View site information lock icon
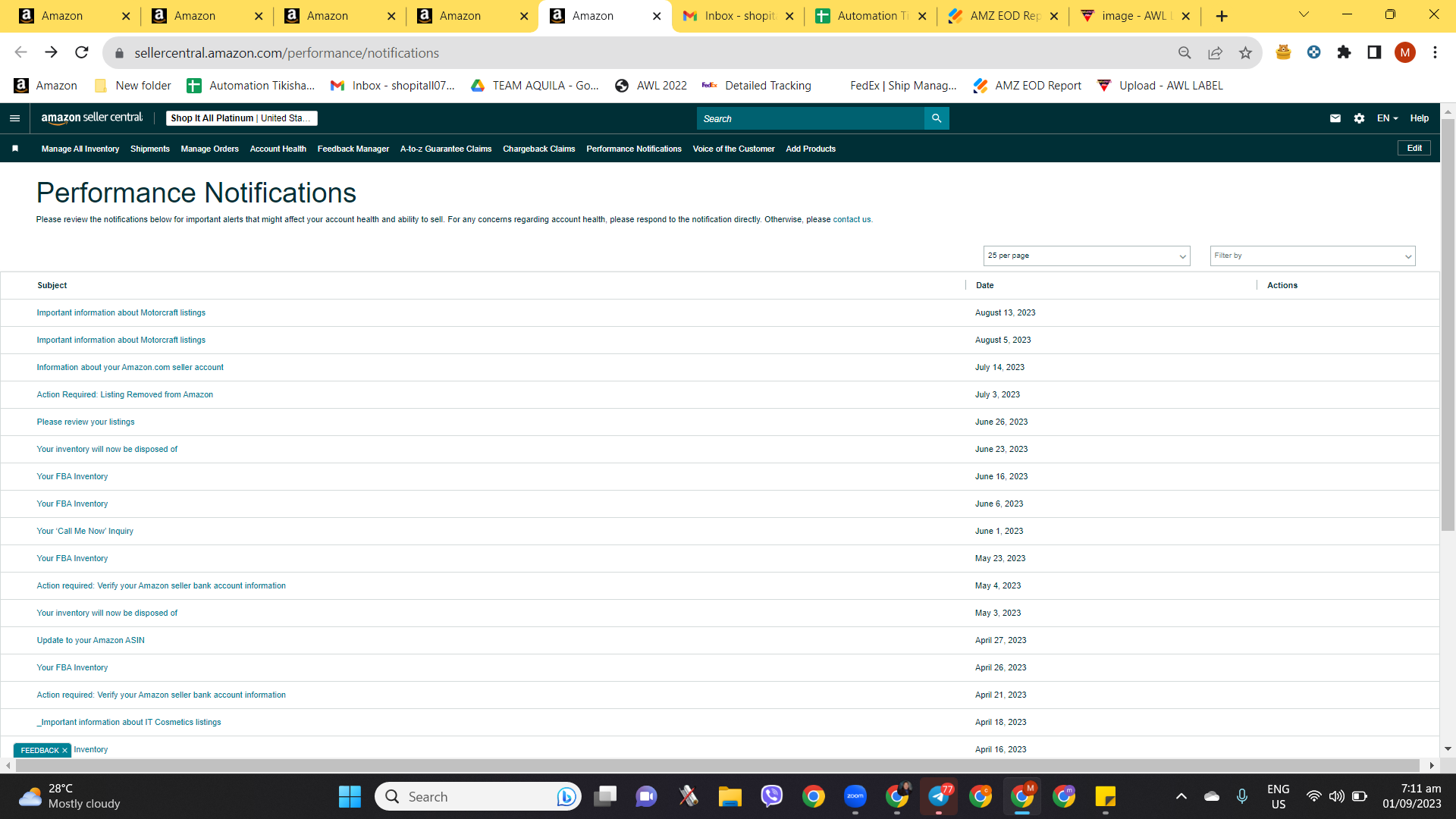The width and height of the screenshot is (1456, 819). click(x=119, y=53)
